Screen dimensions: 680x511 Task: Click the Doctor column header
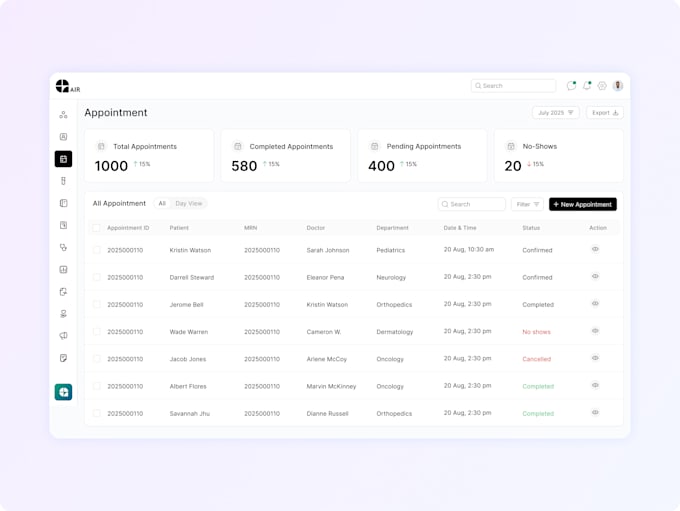pyautogui.click(x=316, y=228)
